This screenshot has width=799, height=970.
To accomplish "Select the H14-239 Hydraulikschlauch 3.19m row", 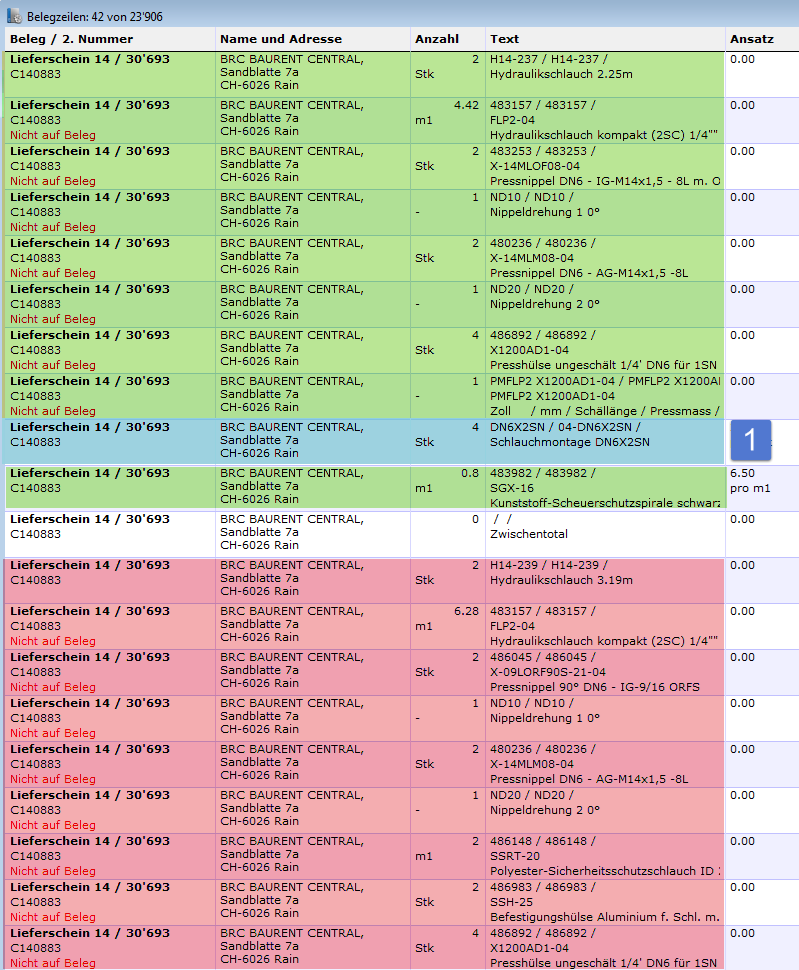I will tap(604, 580).
